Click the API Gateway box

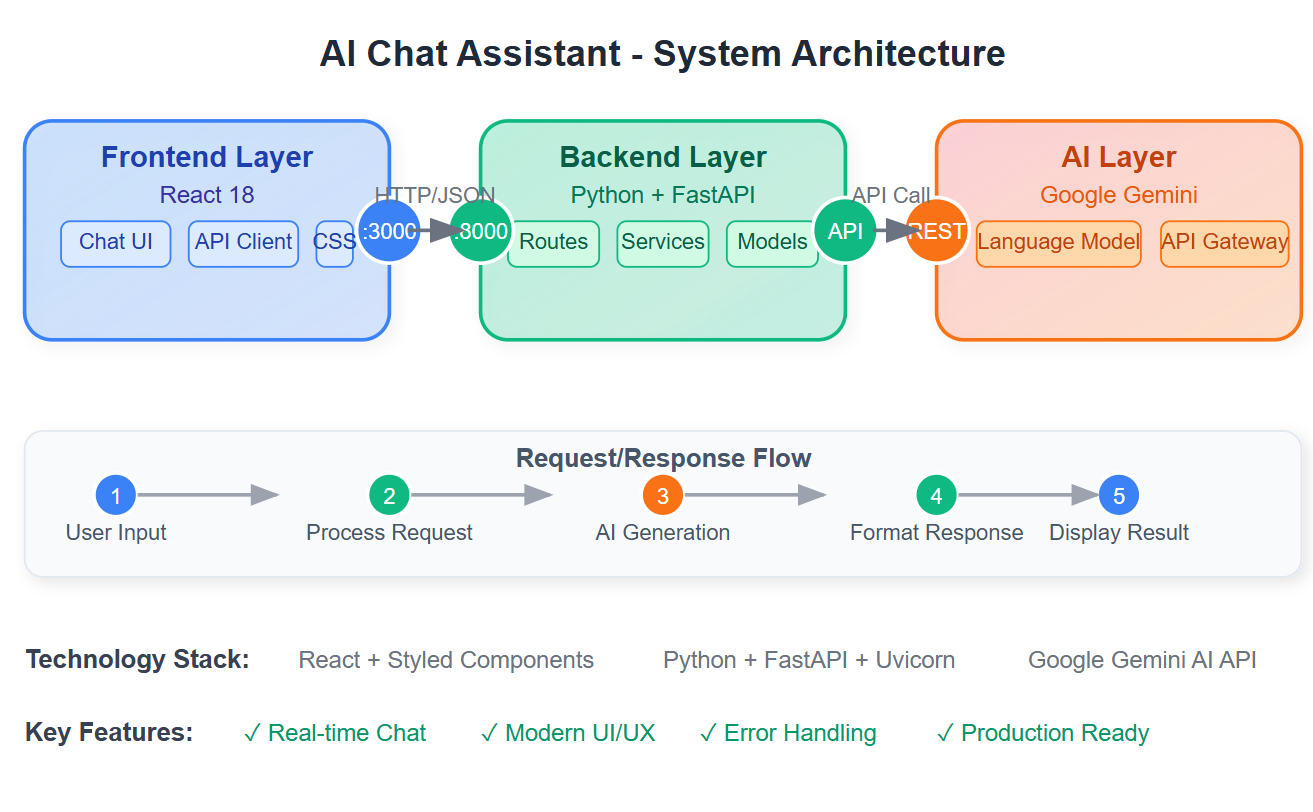(1225, 244)
